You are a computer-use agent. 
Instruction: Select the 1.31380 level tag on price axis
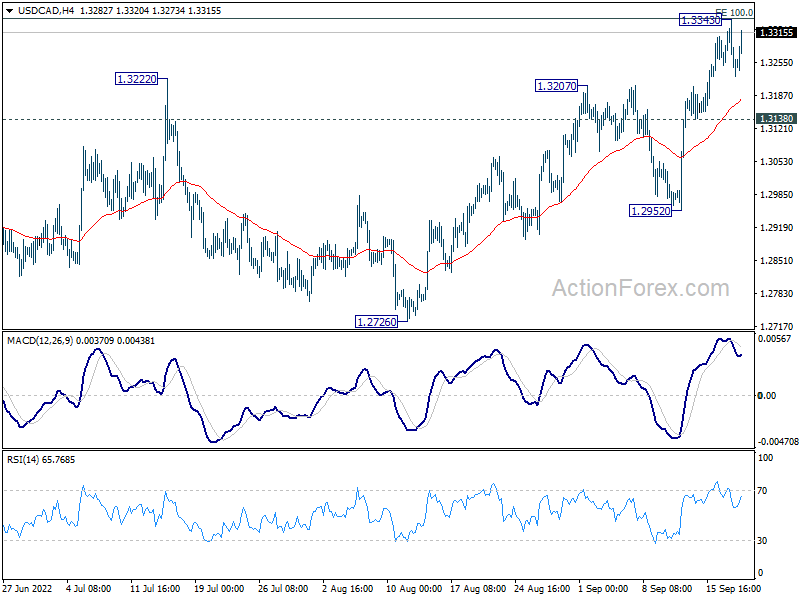(x=777, y=119)
